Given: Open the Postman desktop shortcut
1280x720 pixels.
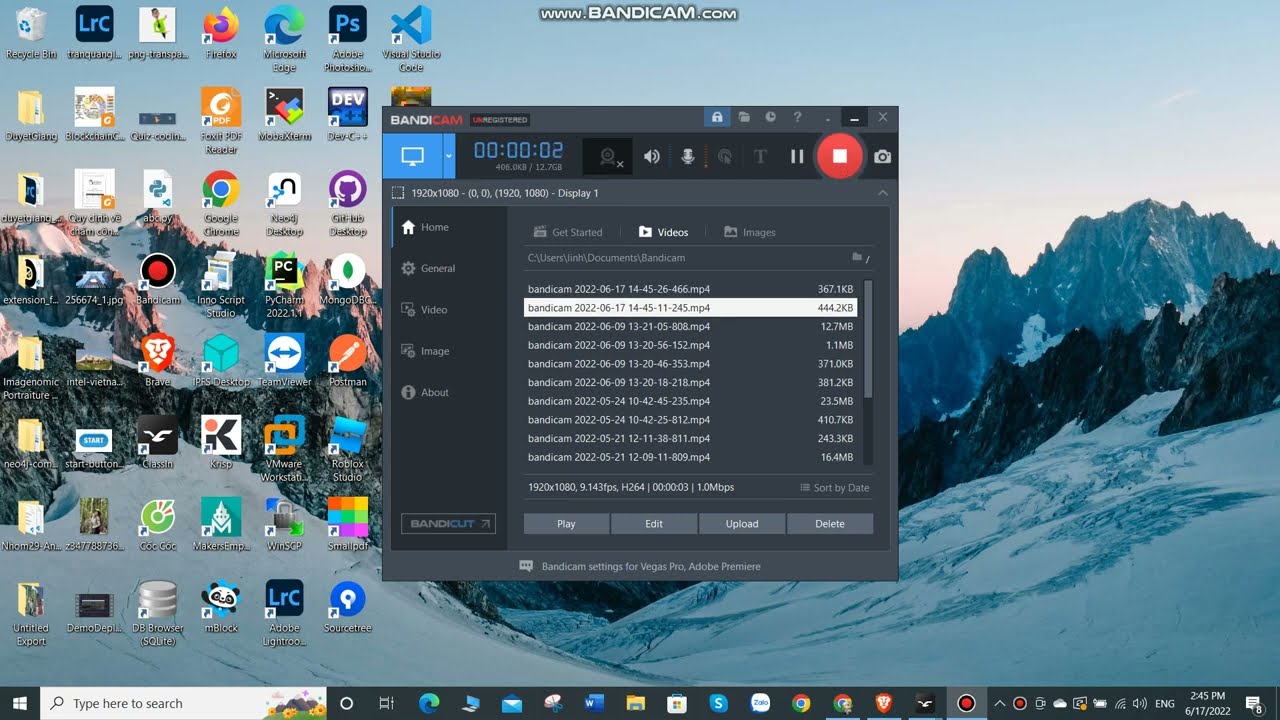Looking at the screenshot, I should pyautogui.click(x=347, y=360).
